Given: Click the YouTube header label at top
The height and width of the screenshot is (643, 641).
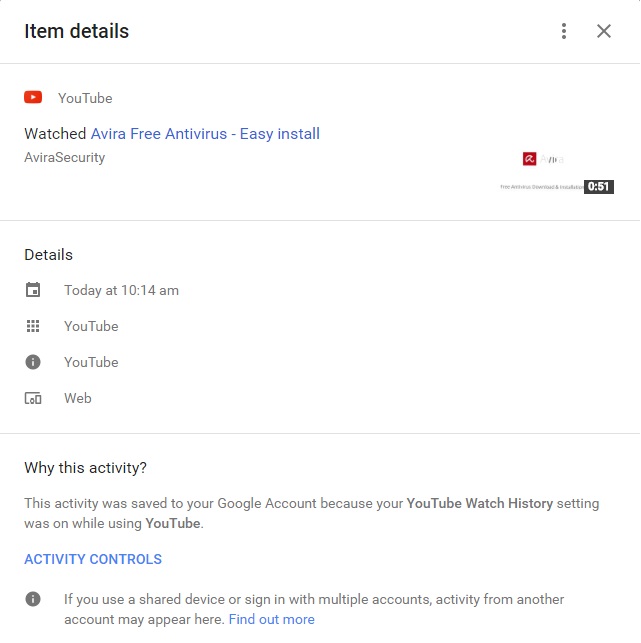Looking at the screenshot, I should 85,98.
